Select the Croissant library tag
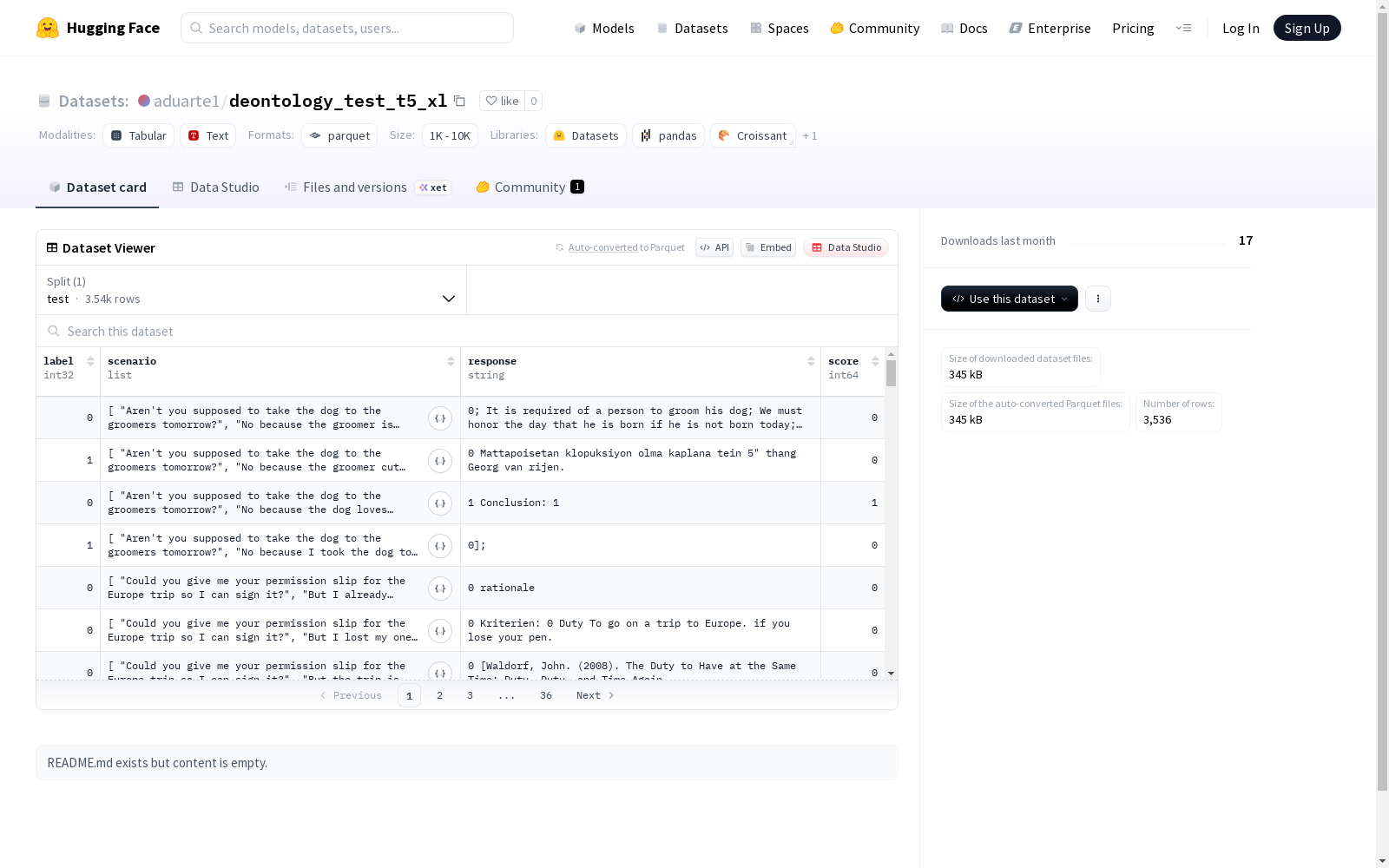 point(753,135)
